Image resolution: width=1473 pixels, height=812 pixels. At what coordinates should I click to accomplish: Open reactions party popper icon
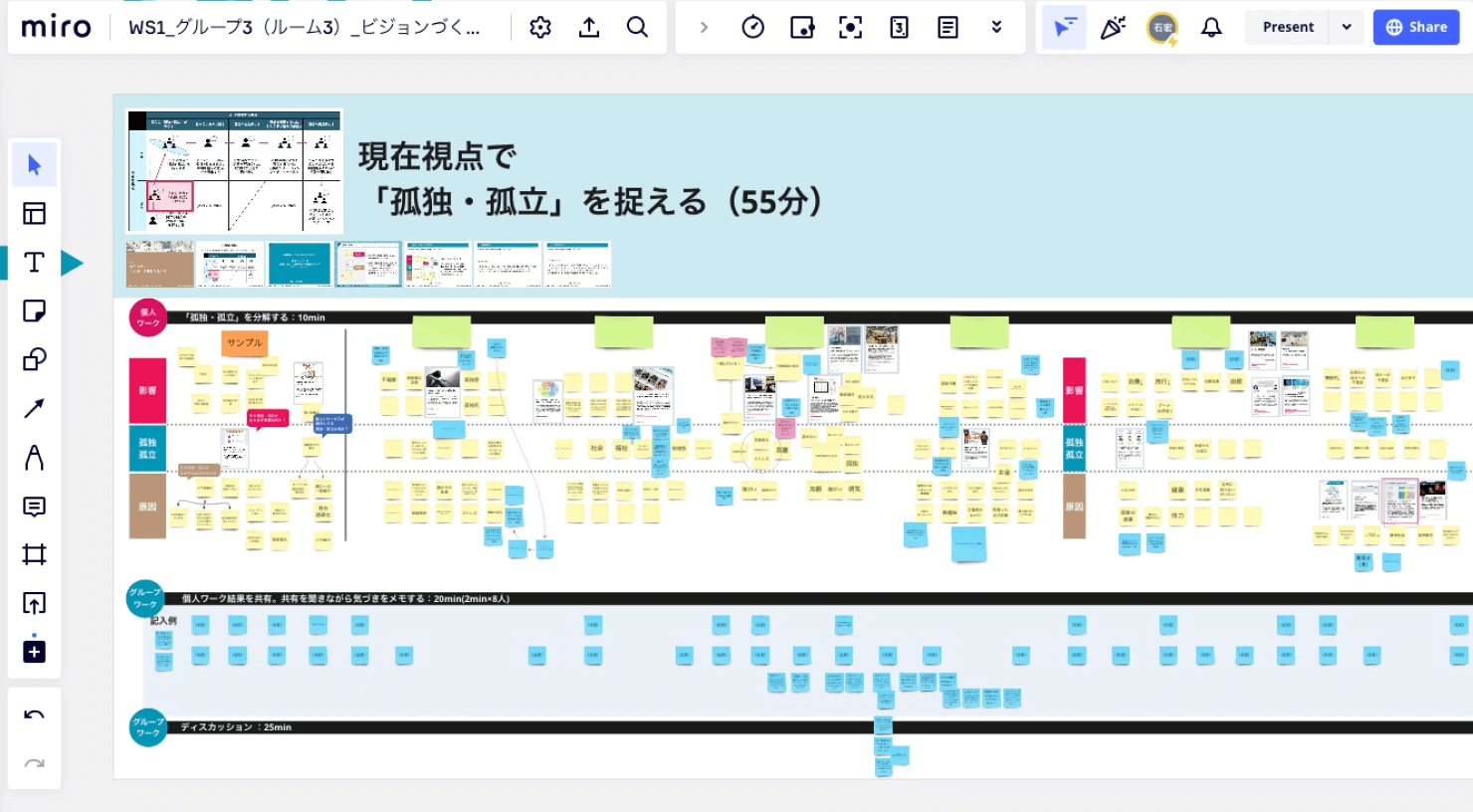tap(1113, 27)
